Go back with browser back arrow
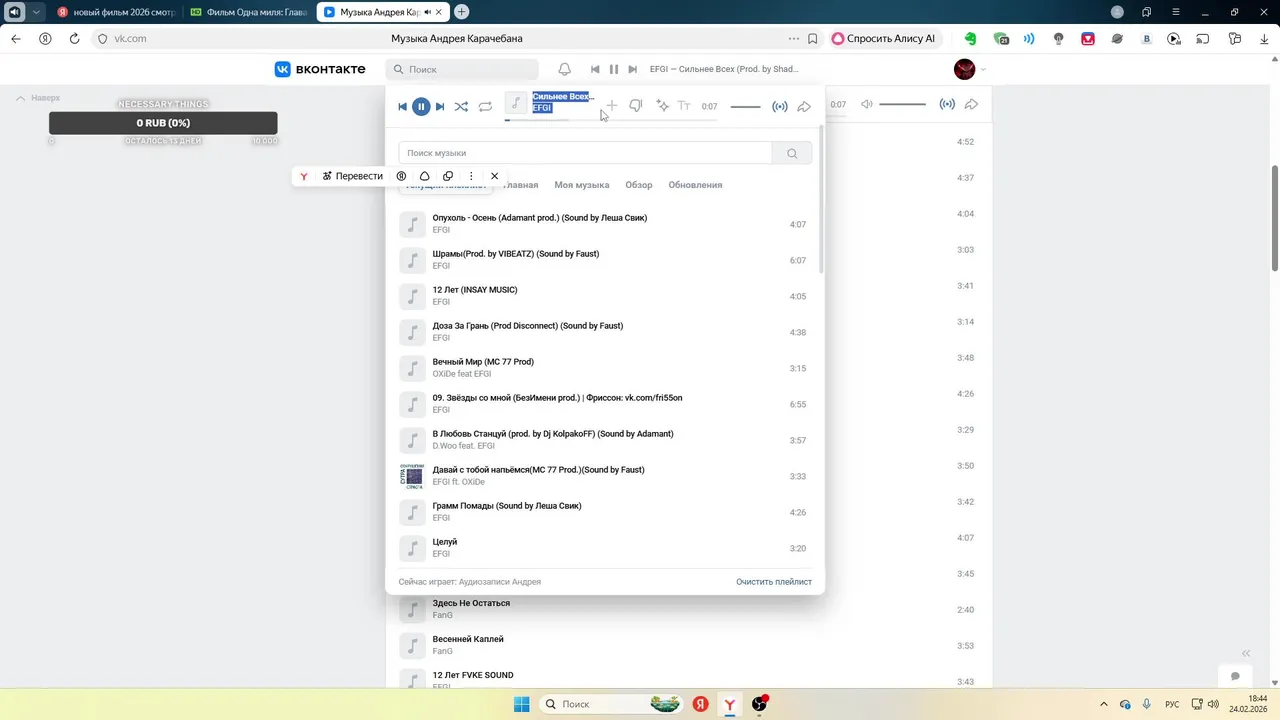 (x=16, y=39)
